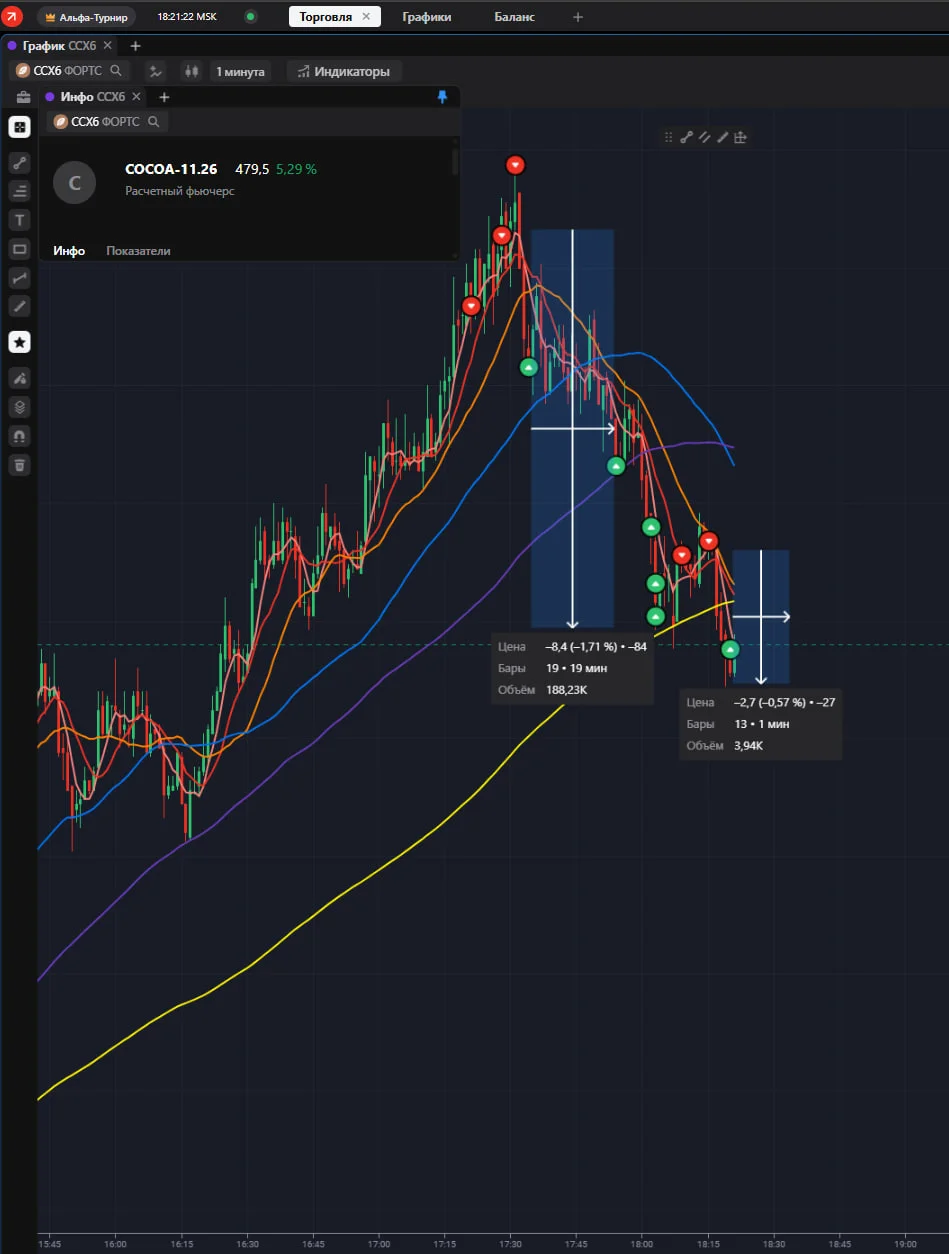949x1254 pixels.
Task: Switch to Торговля workspace tab
Action: pos(325,17)
